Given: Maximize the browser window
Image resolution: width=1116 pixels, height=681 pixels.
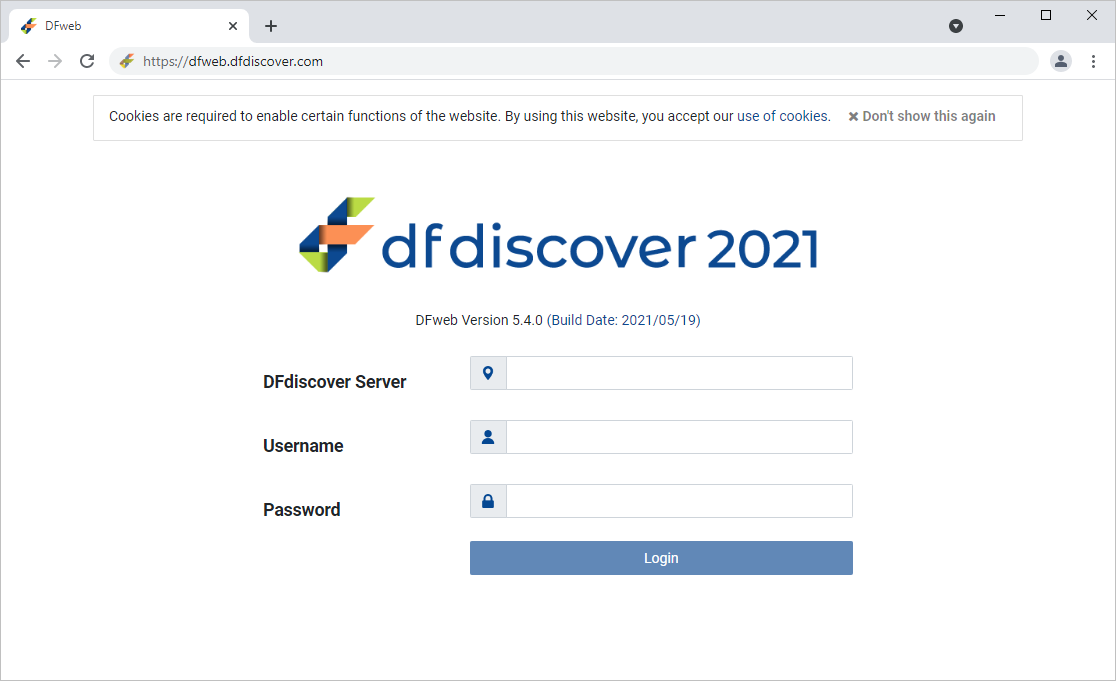Looking at the screenshot, I should pyautogui.click(x=1046, y=15).
